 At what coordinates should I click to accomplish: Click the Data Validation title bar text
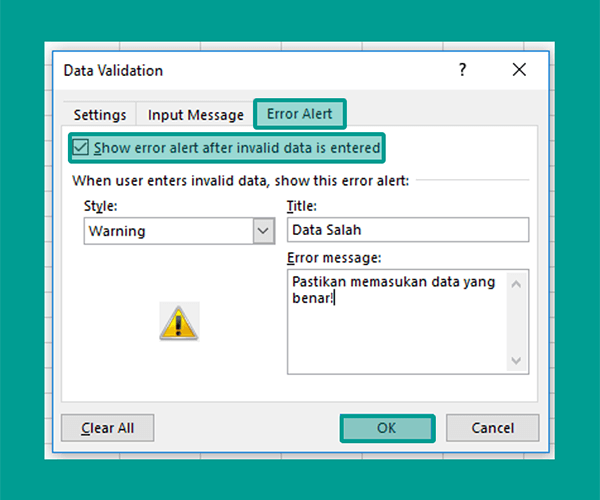(113, 71)
